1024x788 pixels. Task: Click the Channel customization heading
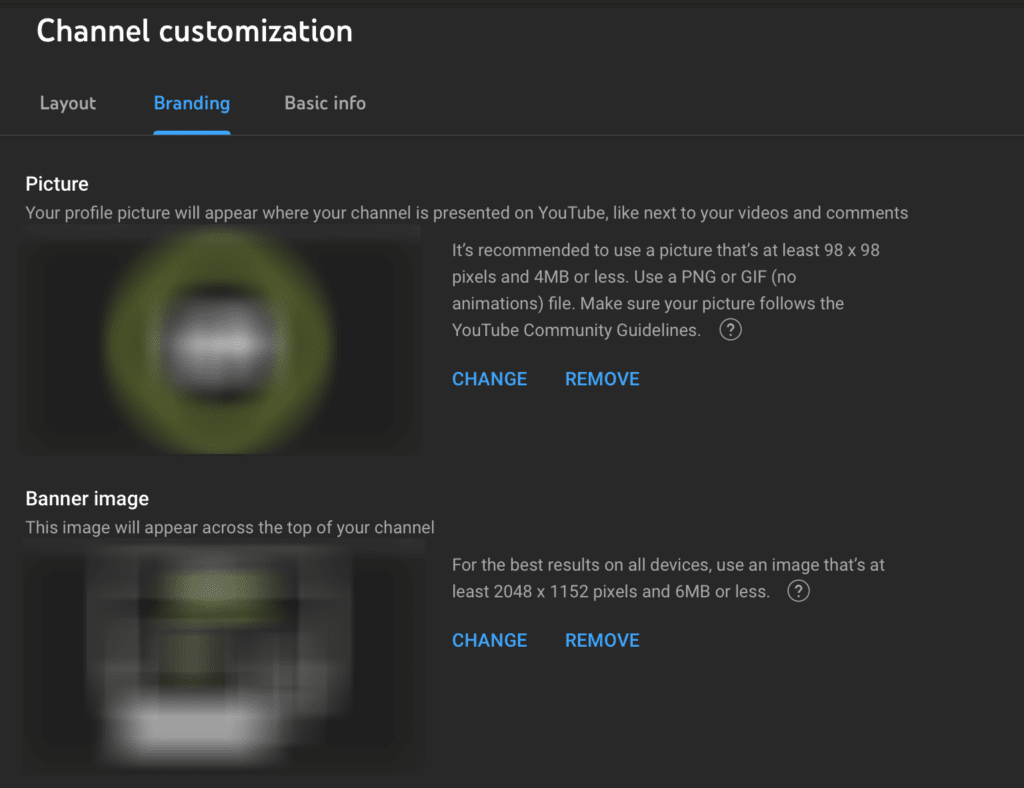pos(195,31)
